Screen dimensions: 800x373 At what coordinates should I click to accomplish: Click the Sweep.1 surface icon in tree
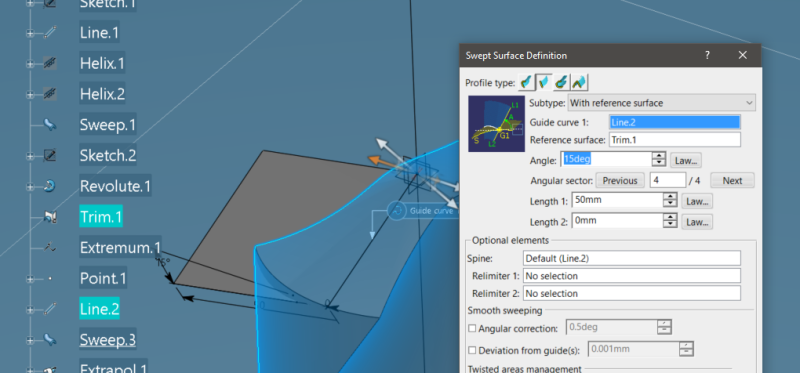pyautogui.click(x=49, y=125)
